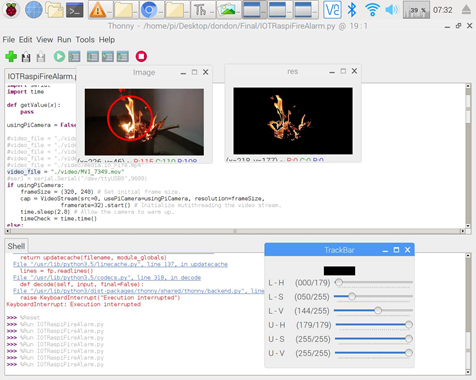Click the L - V trackbar slider handle
476x380 pixels.
click(x=378, y=311)
